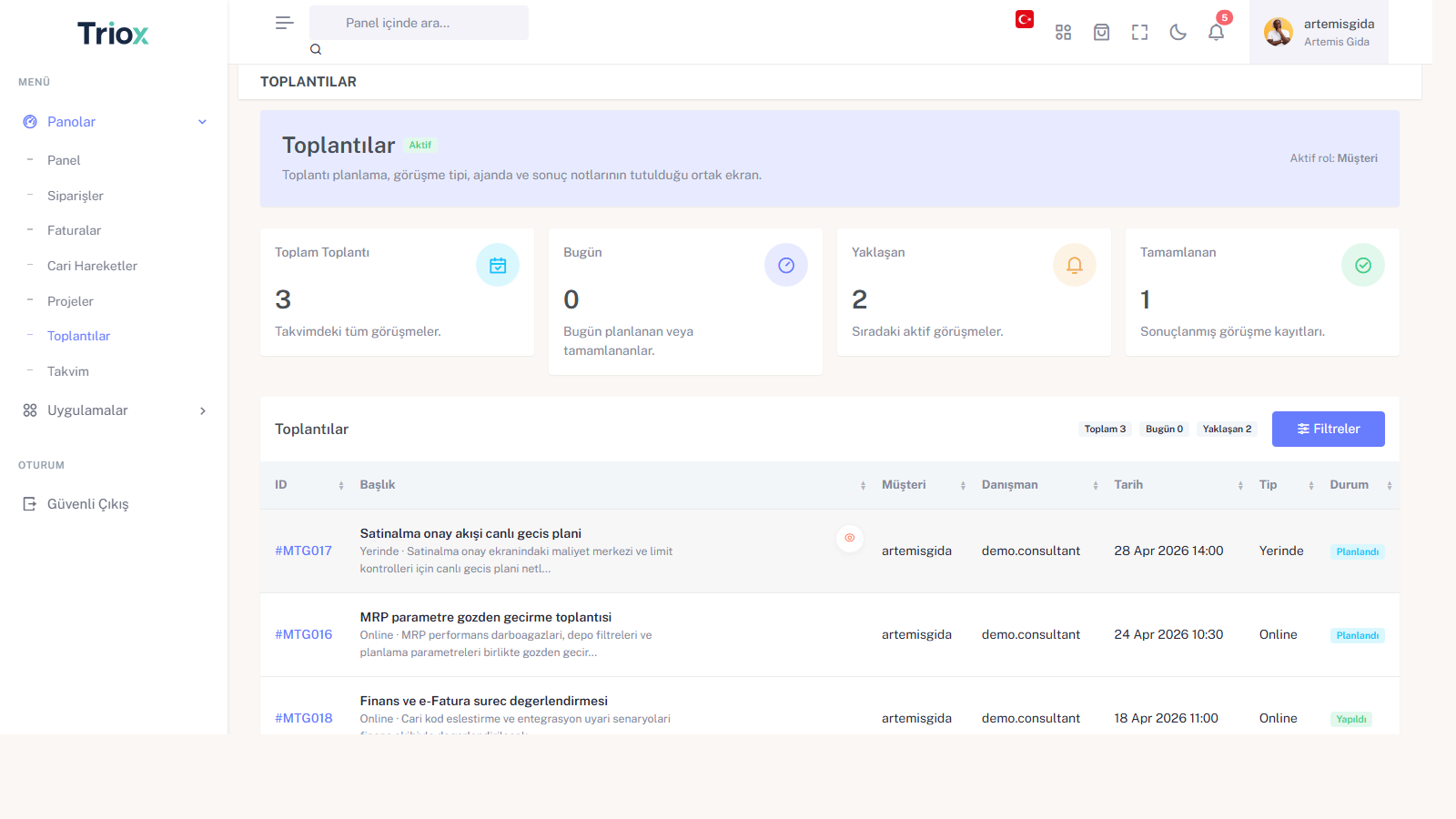Image resolution: width=1456 pixels, height=819 pixels.
Task: Sort table by Tip column arrows
Action: (1311, 486)
